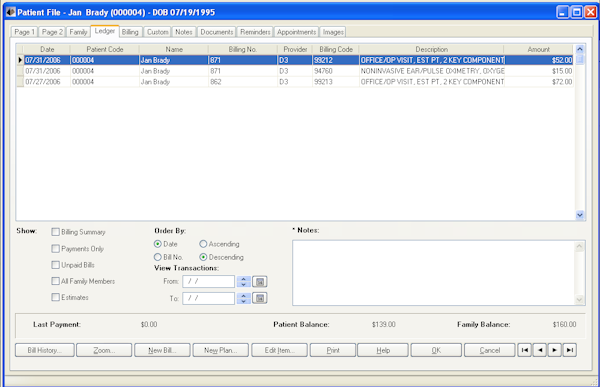Open the Billing tab
The width and height of the screenshot is (600, 387).
click(130, 32)
